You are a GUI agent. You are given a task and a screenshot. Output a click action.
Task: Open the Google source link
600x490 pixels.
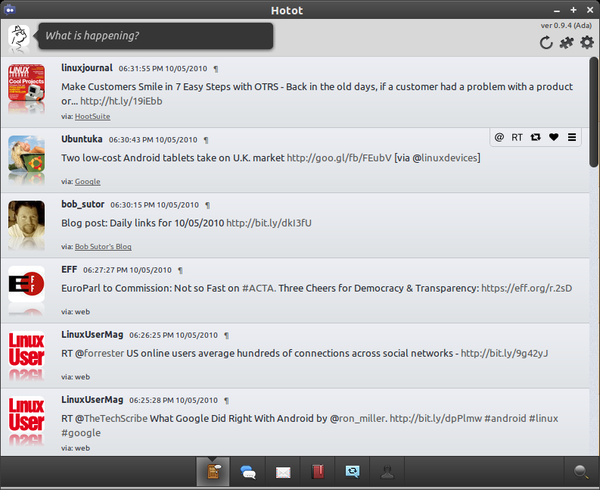88,181
